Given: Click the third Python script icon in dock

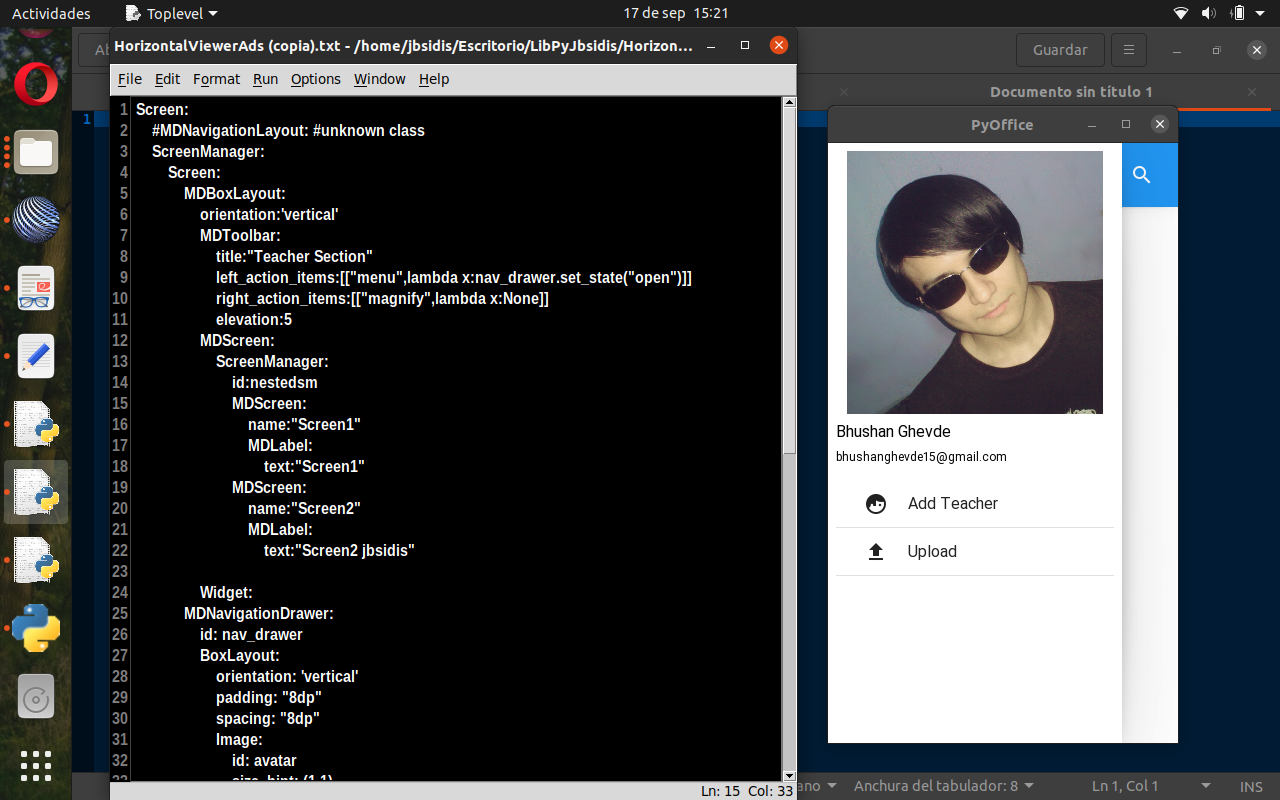Looking at the screenshot, I should tap(36, 560).
